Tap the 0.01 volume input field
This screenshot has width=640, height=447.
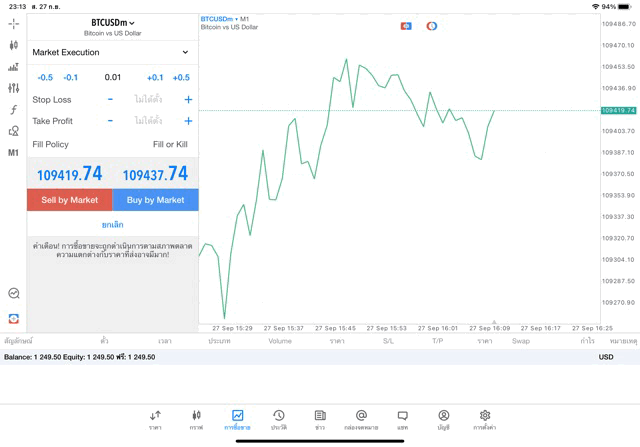[x=112, y=77]
